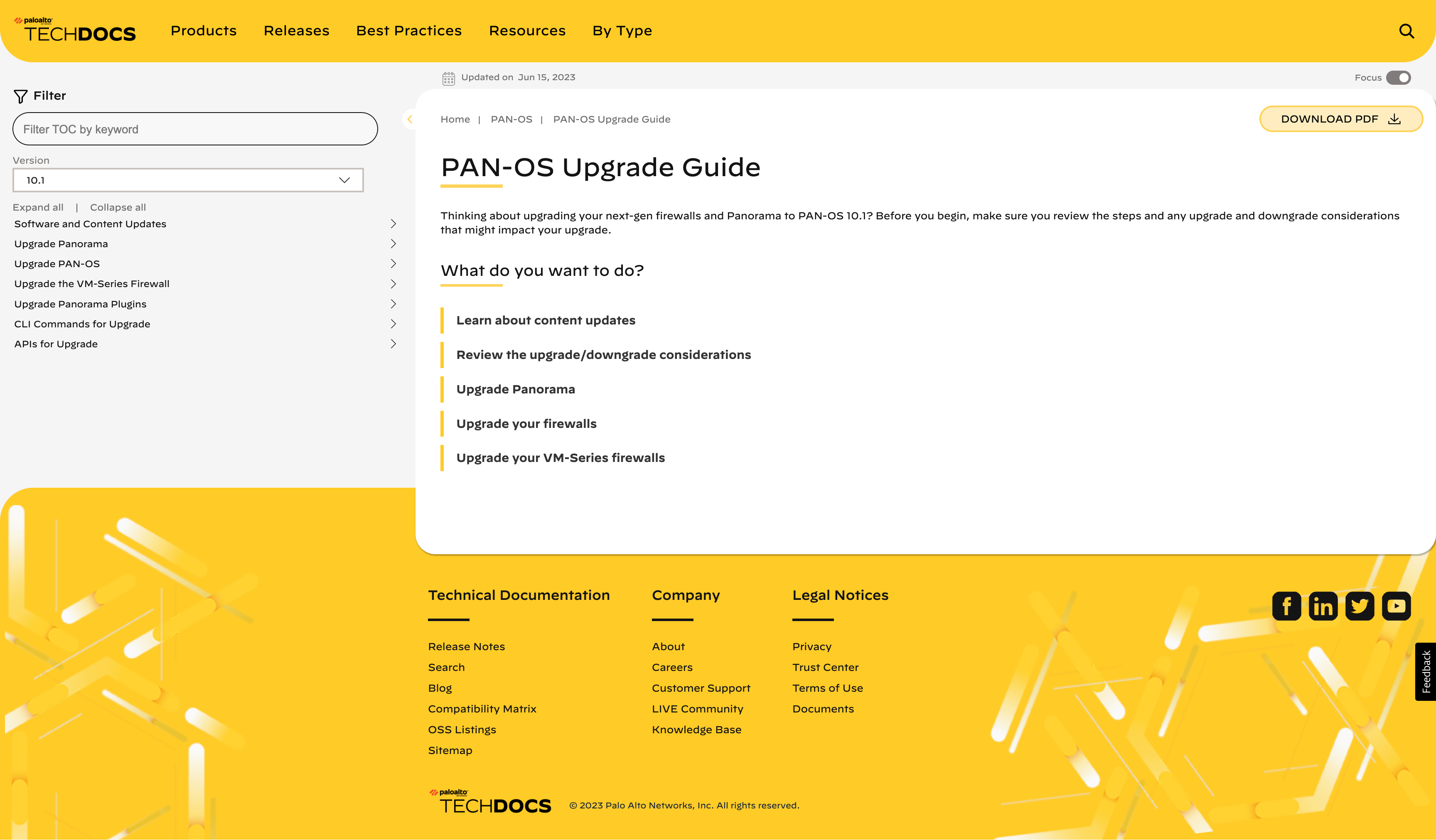The width and height of the screenshot is (1436, 840).
Task: Click the TechDocs logo in the footer
Action: tap(491, 802)
